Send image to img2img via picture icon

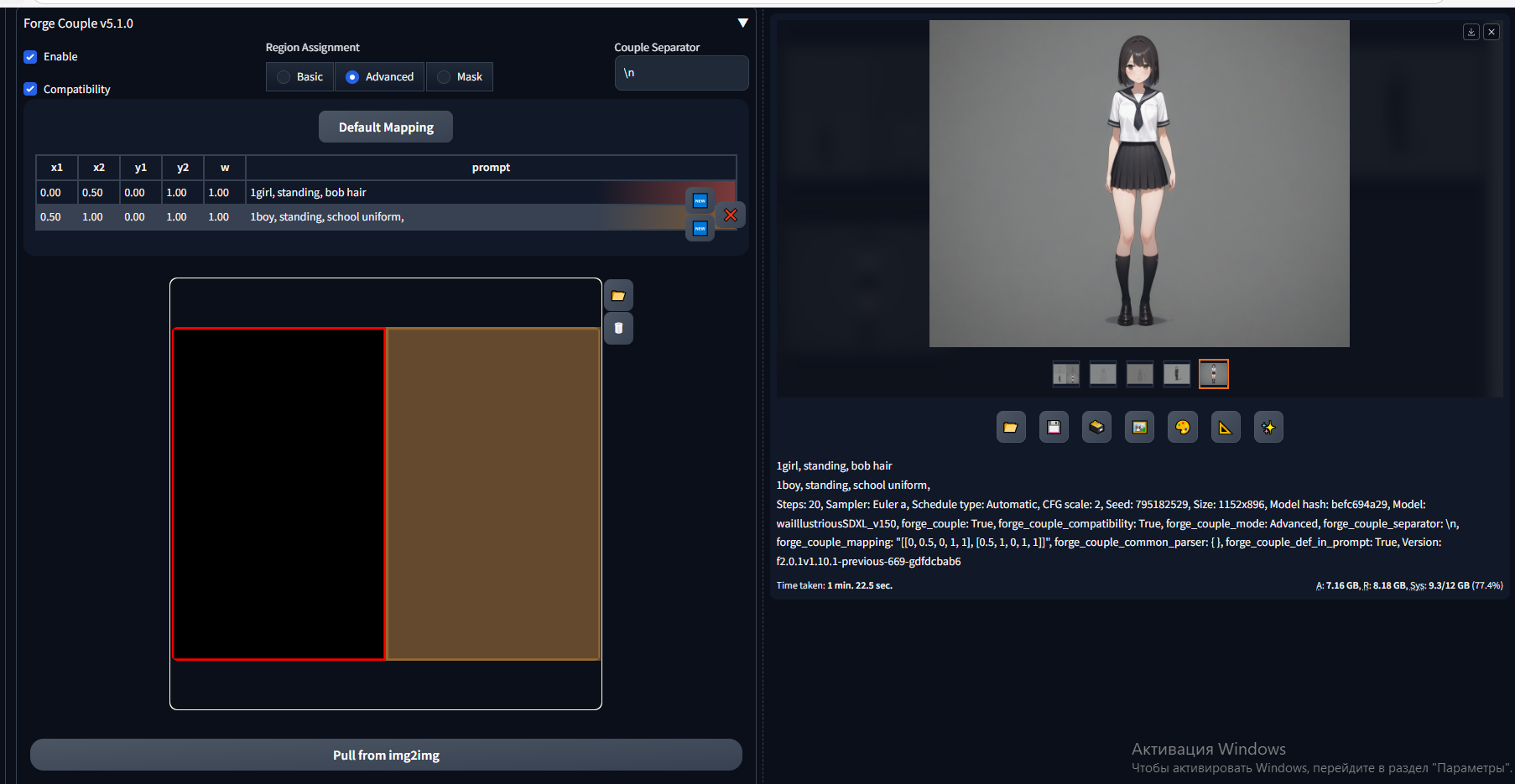[x=1139, y=428]
